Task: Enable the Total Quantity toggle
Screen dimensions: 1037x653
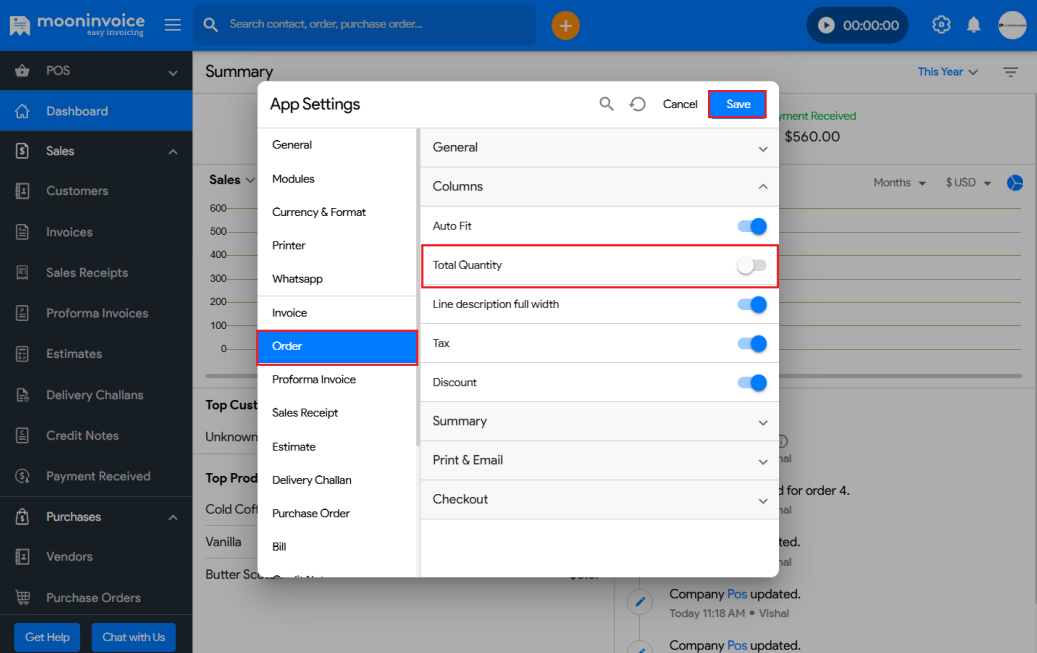Action: pyautogui.click(x=752, y=265)
